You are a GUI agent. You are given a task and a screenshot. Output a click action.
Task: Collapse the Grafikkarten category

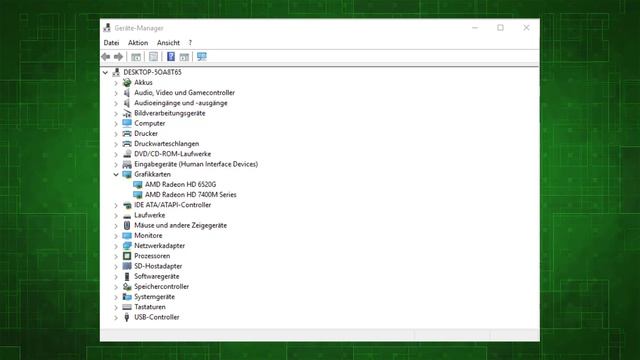coord(116,174)
